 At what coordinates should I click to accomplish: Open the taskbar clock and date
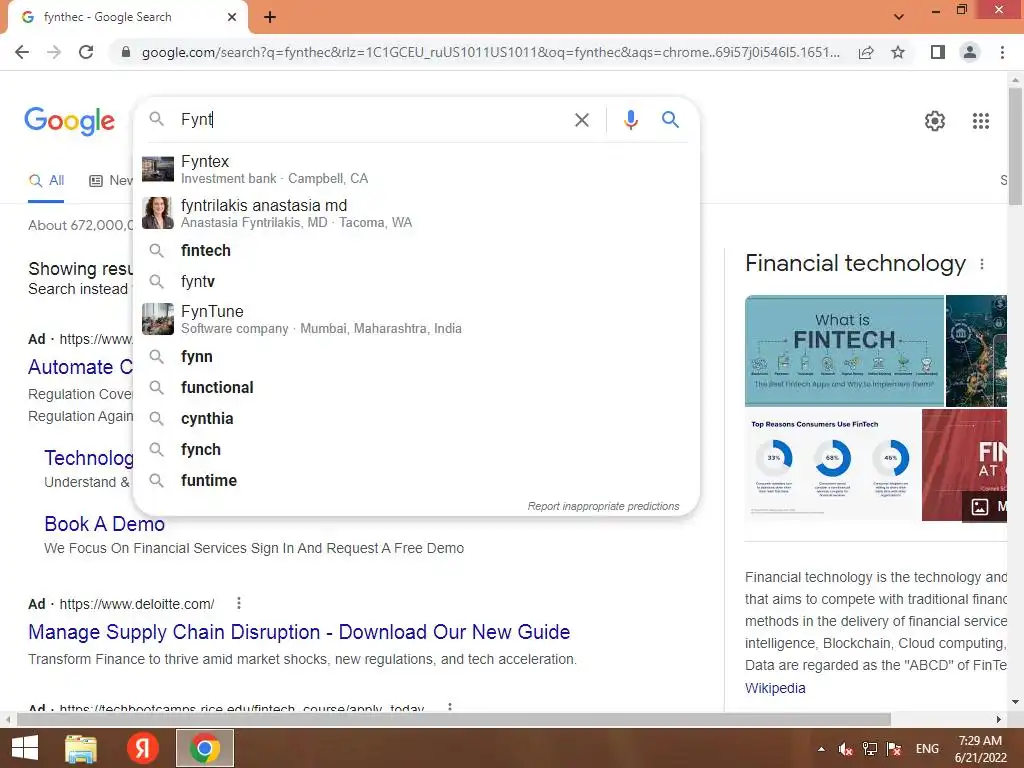tap(980, 749)
